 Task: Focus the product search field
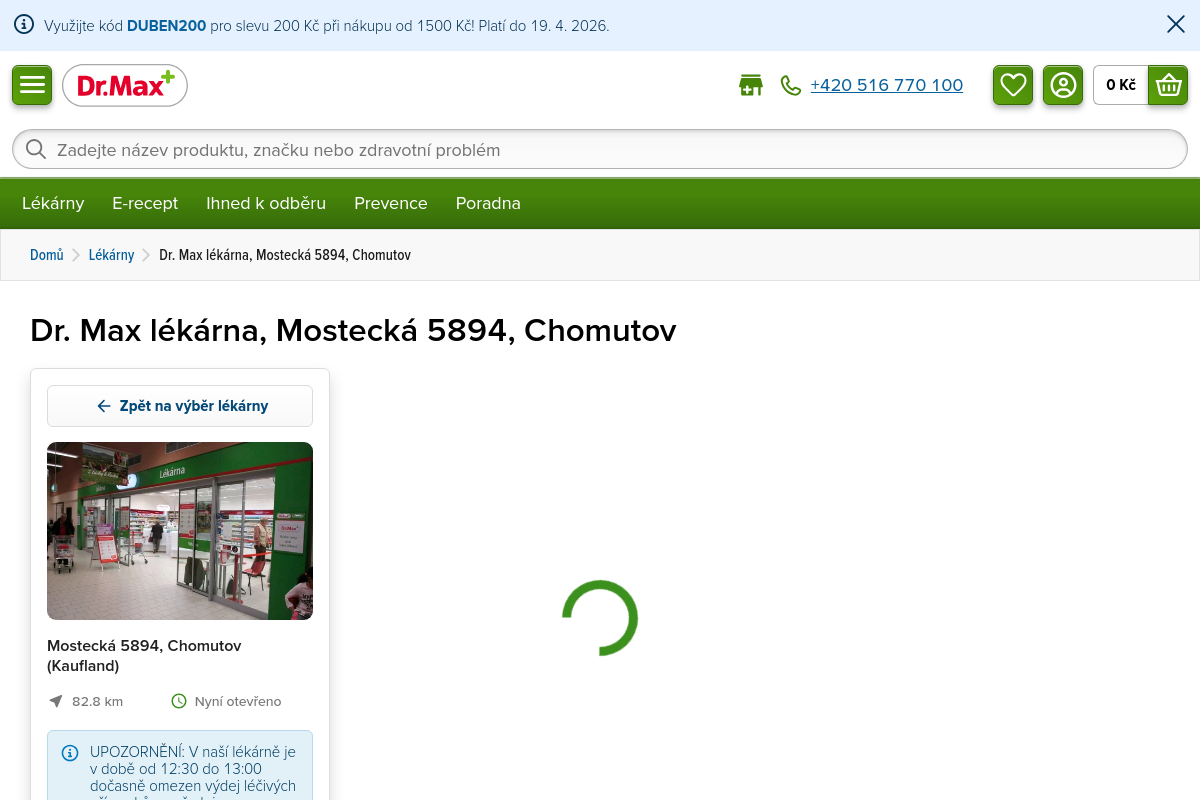tap(600, 150)
